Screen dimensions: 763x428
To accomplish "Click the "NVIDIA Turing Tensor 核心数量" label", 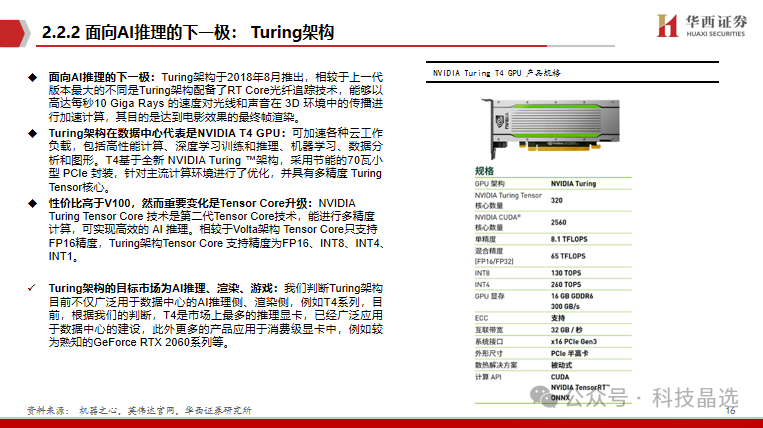I will (x=508, y=200).
